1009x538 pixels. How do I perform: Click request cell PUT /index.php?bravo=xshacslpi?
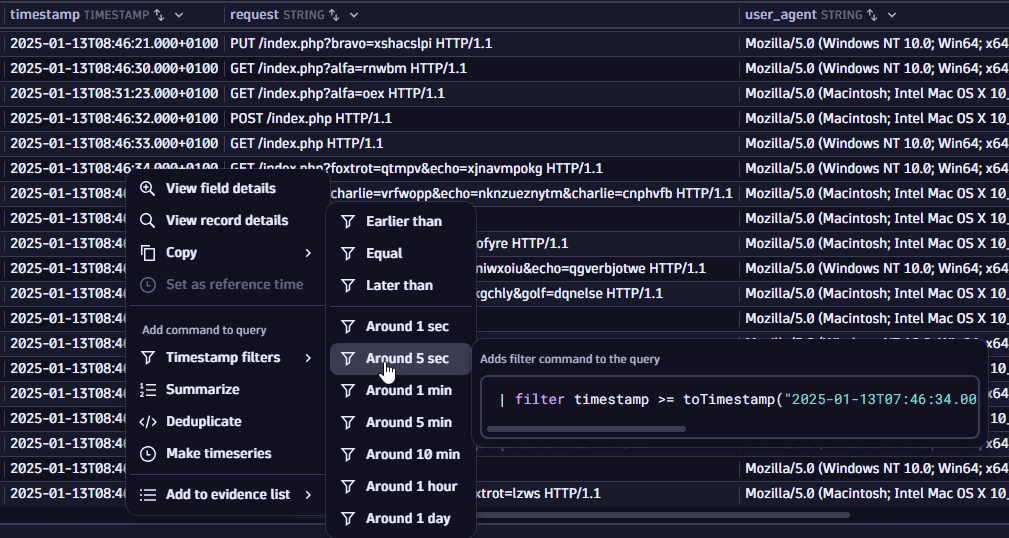[482, 44]
